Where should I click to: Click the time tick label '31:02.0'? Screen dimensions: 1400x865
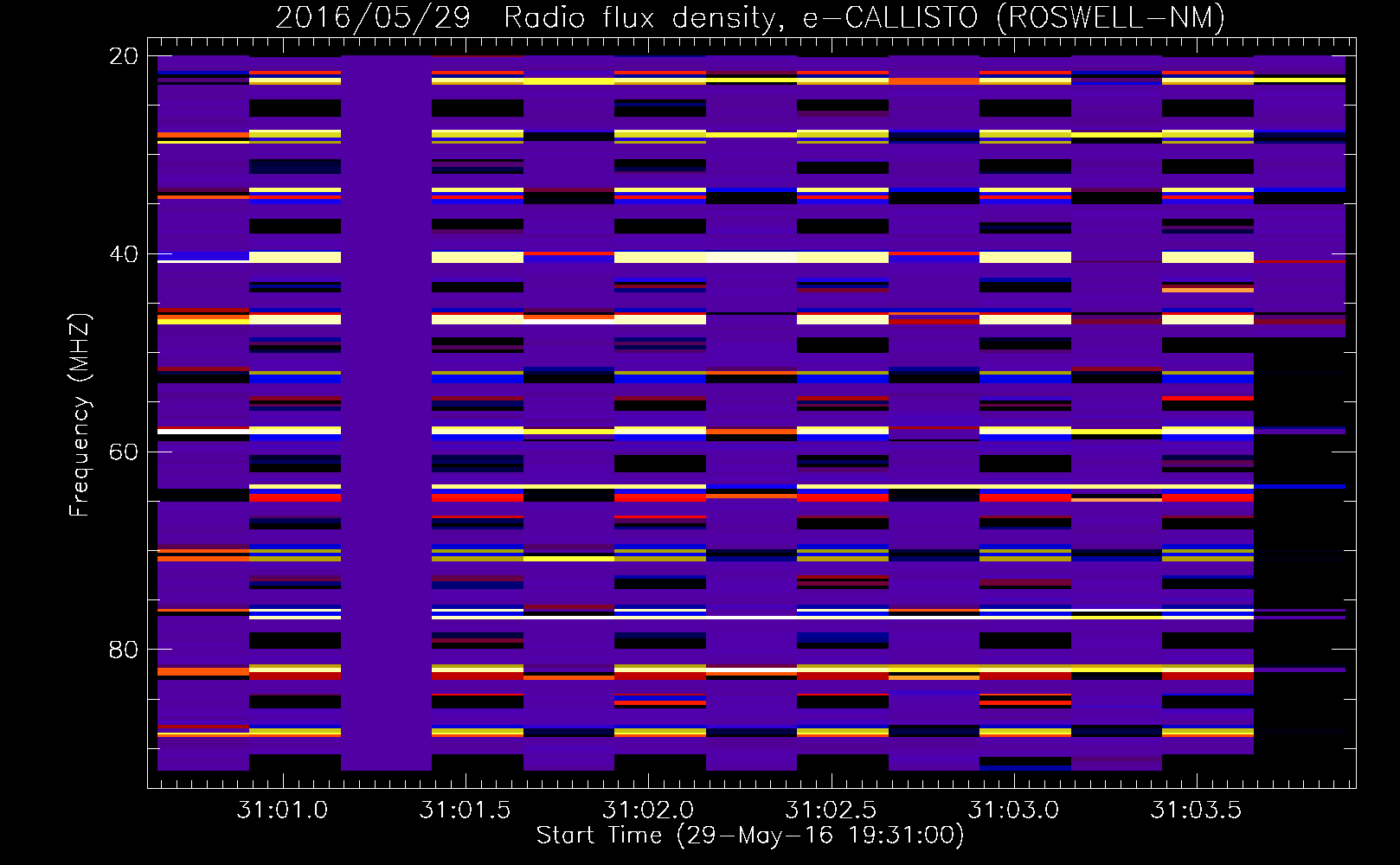coord(648,810)
